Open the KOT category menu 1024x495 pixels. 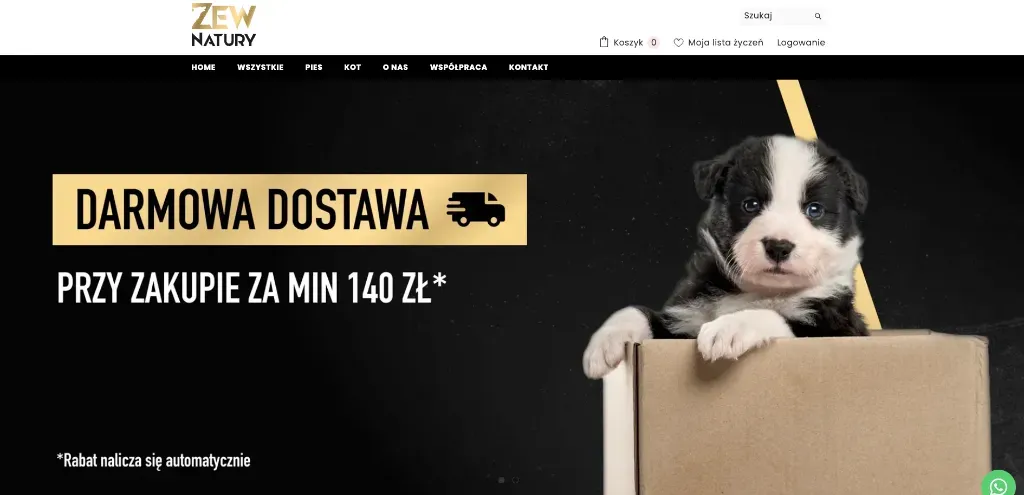(353, 67)
